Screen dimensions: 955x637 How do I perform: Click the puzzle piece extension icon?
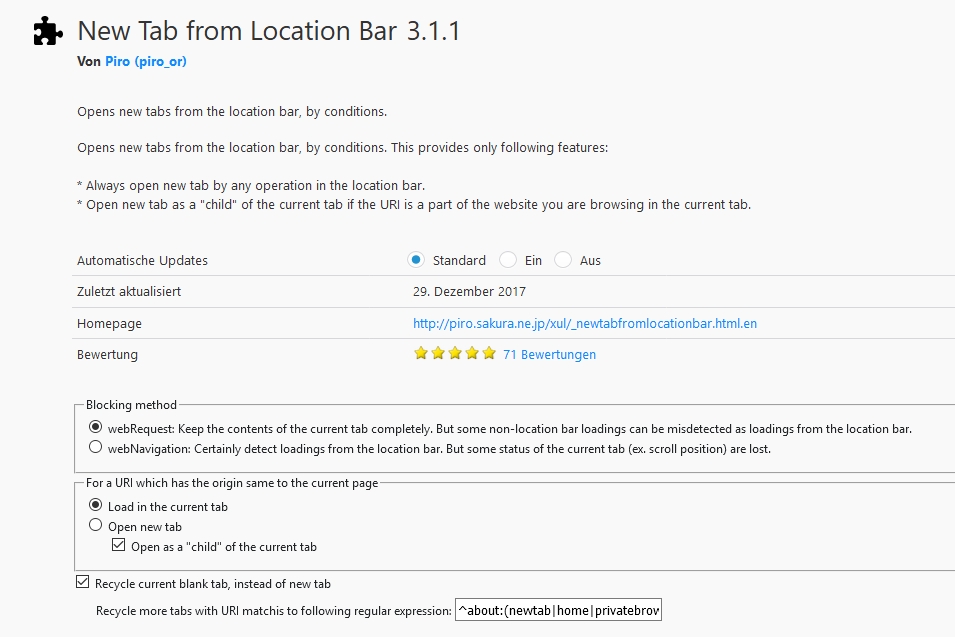48,32
